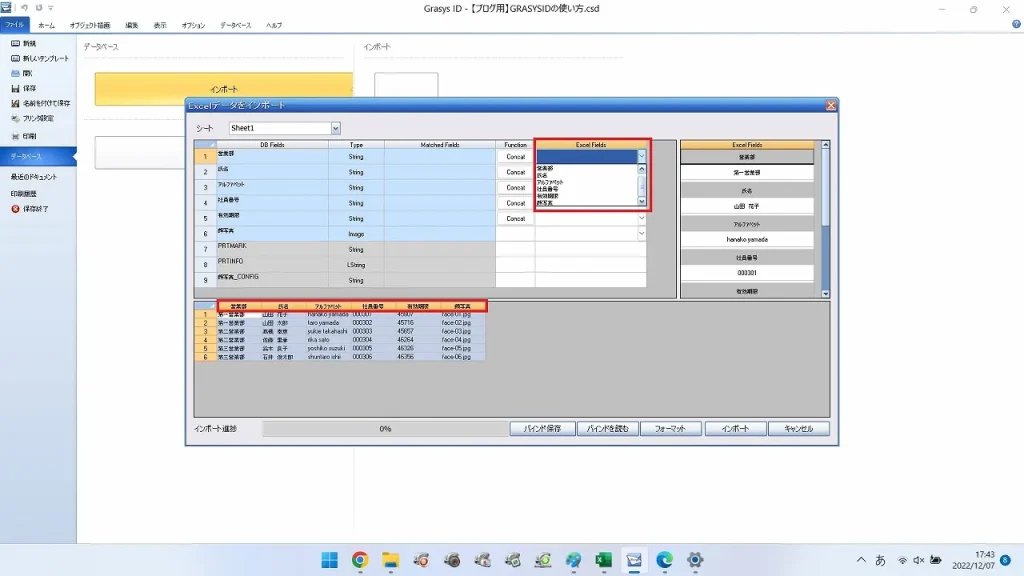The height and width of the screenshot is (576, 1024).
Task: Click the active Grasys ID taskbar icon
Action: (x=634, y=560)
